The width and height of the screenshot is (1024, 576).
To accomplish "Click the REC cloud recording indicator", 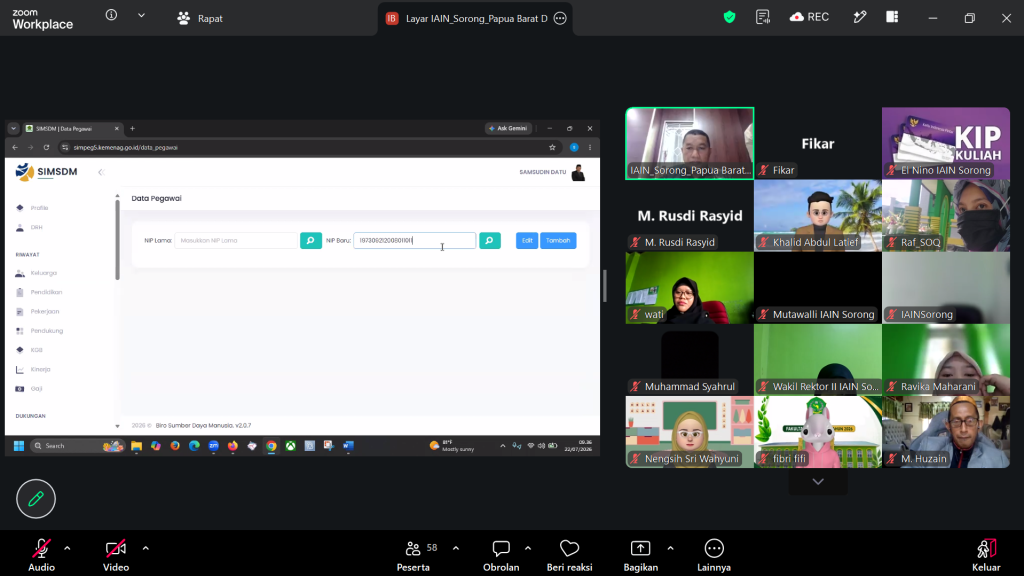I will 810,18.
